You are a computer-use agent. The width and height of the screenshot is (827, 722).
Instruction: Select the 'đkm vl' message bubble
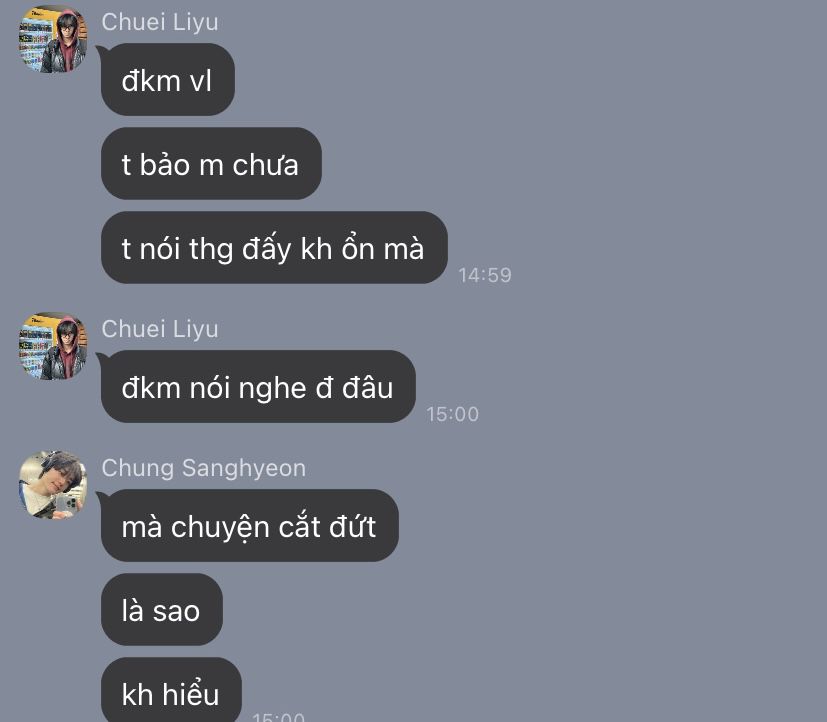click(168, 80)
